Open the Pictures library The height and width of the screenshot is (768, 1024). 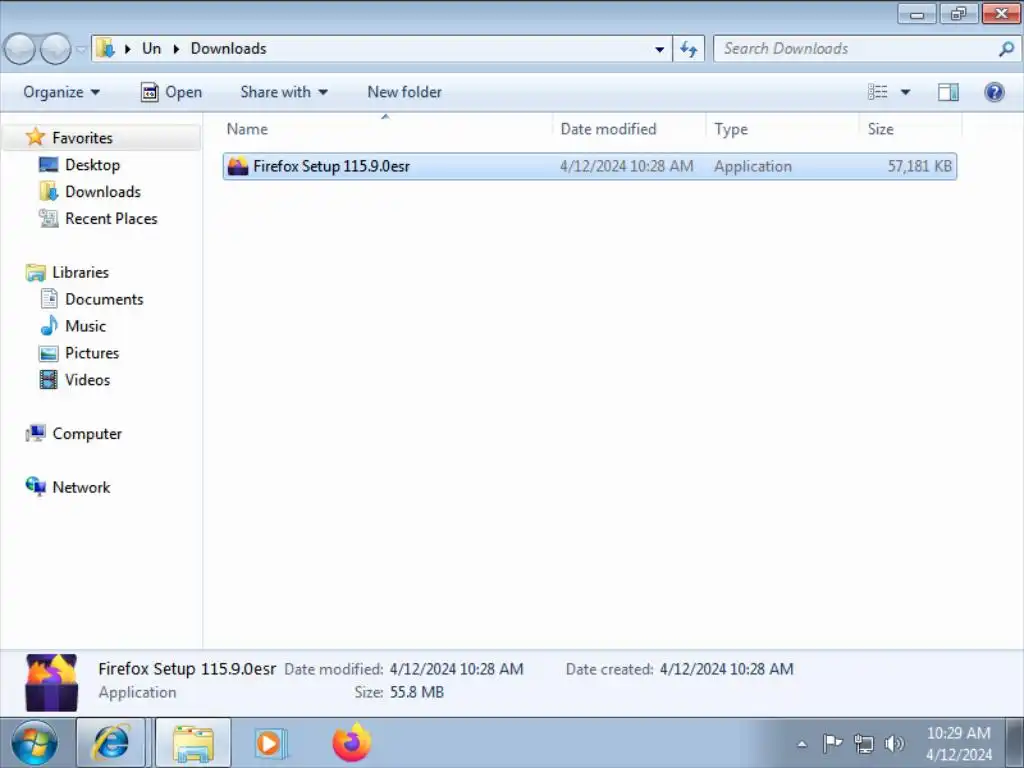pos(92,353)
